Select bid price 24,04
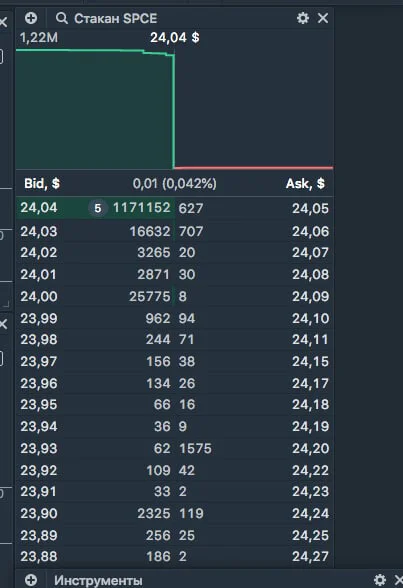Image resolution: width=403 pixels, height=588 pixels. [39, 207]
